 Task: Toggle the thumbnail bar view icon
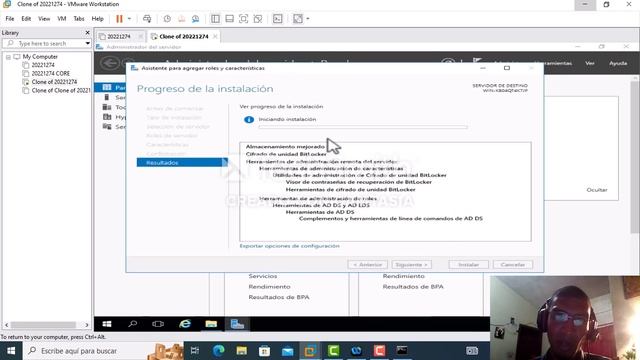coord(229,19)
